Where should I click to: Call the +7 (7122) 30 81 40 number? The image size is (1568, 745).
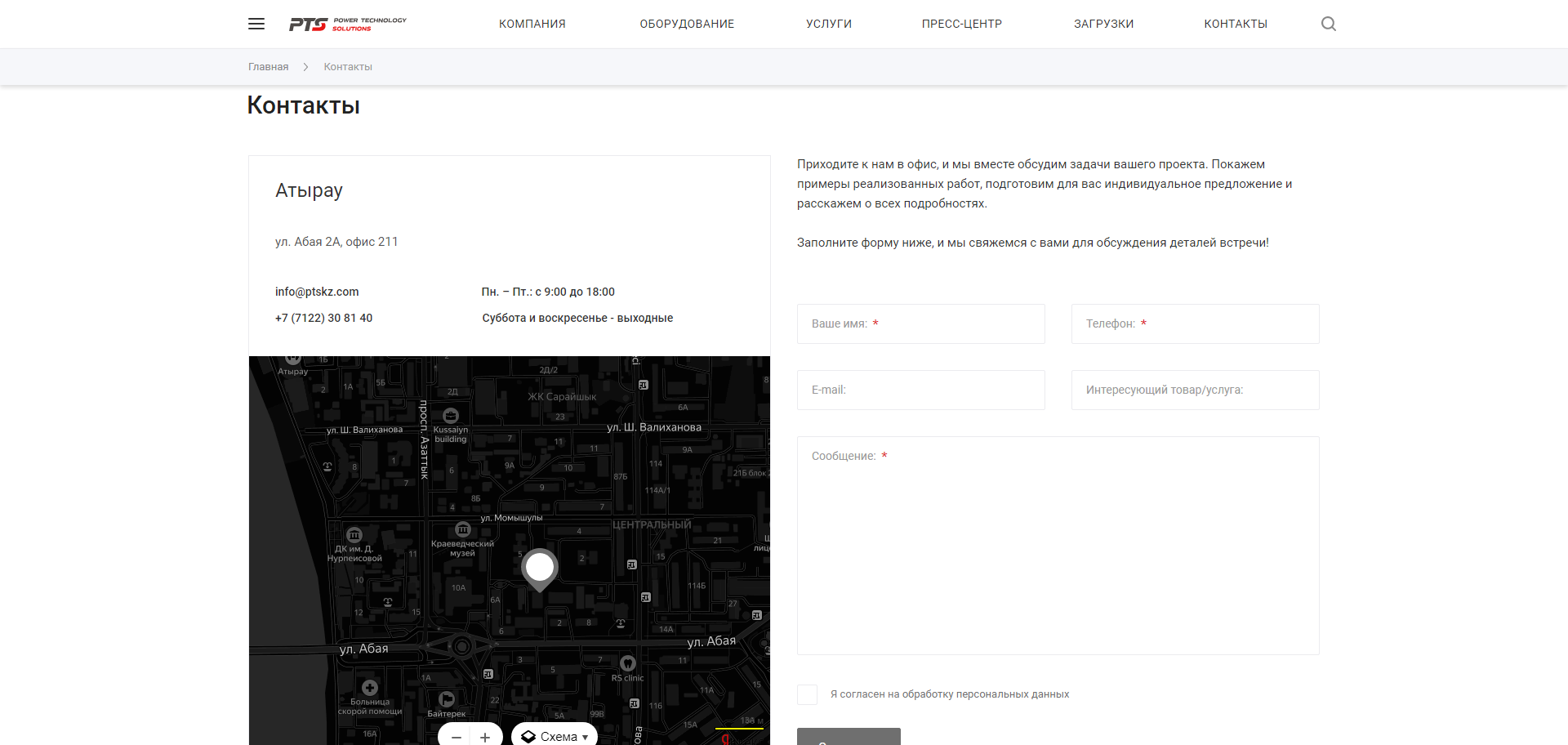[x=323, y=318]
